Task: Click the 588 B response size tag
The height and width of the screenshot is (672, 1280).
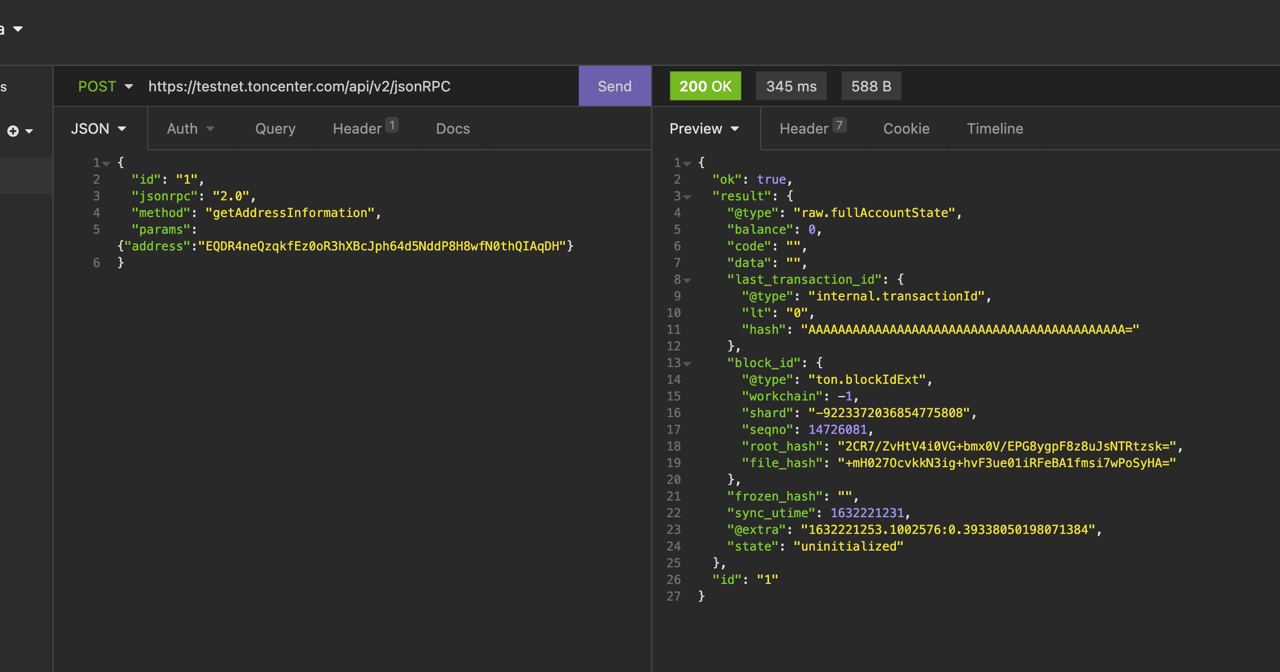Action: (x=871, y=86)
